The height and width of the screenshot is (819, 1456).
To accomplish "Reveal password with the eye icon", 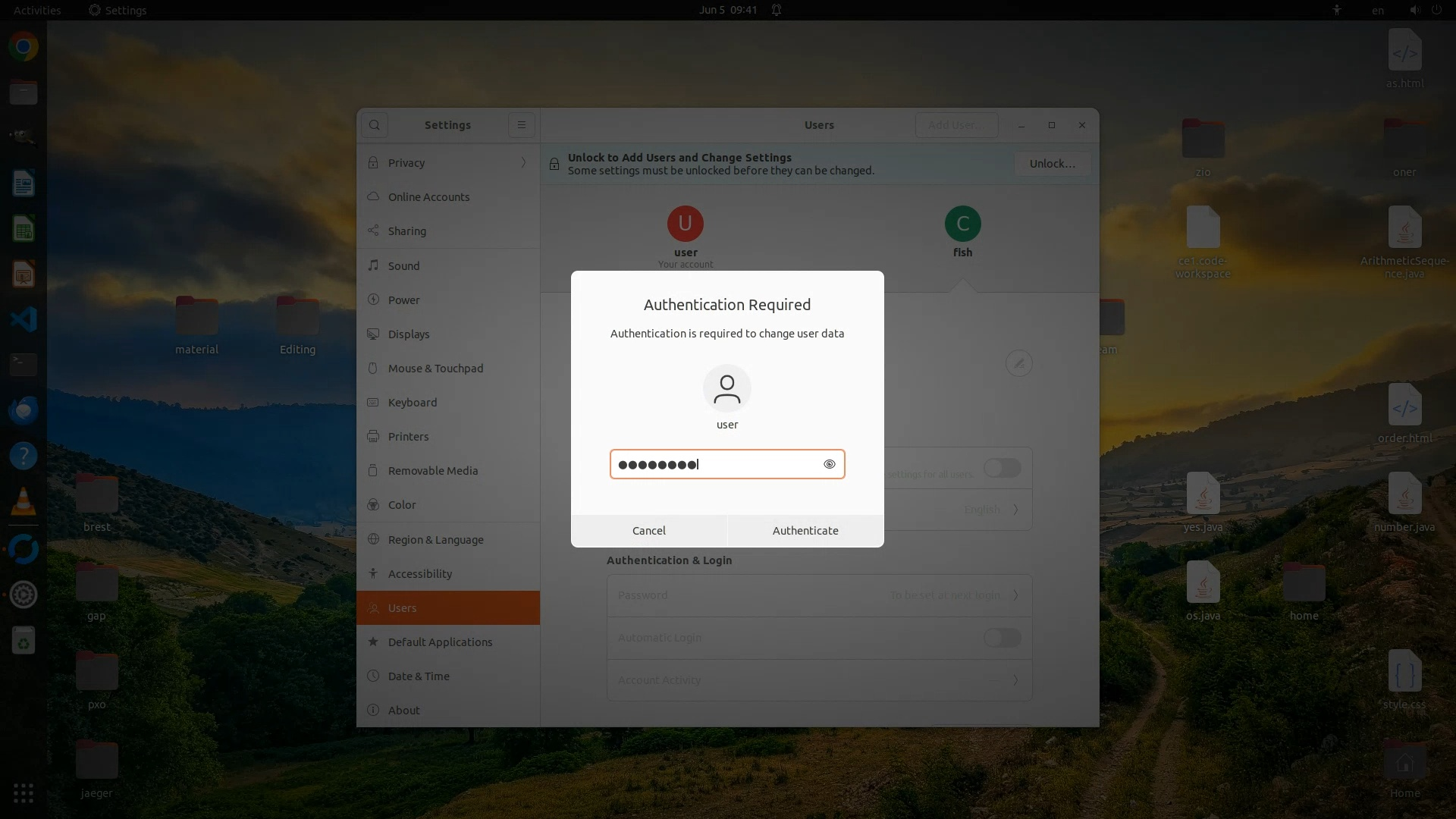I will pos(829,464).
